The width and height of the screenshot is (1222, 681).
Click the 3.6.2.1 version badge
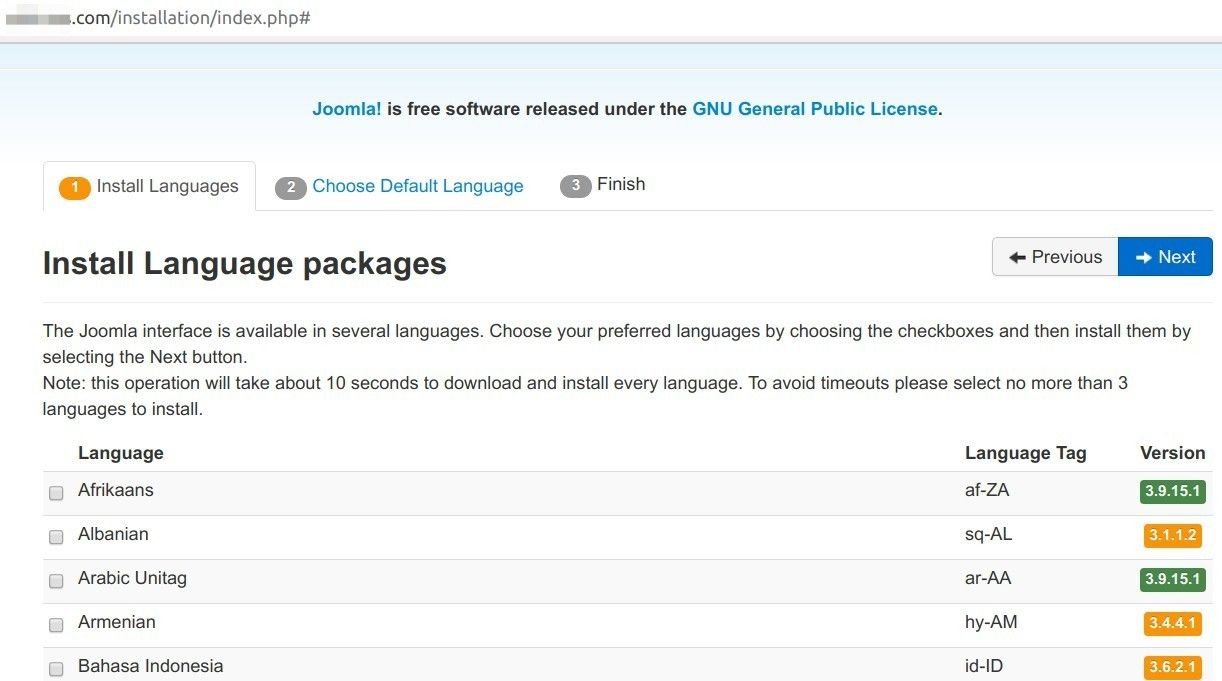(1174, 667)
